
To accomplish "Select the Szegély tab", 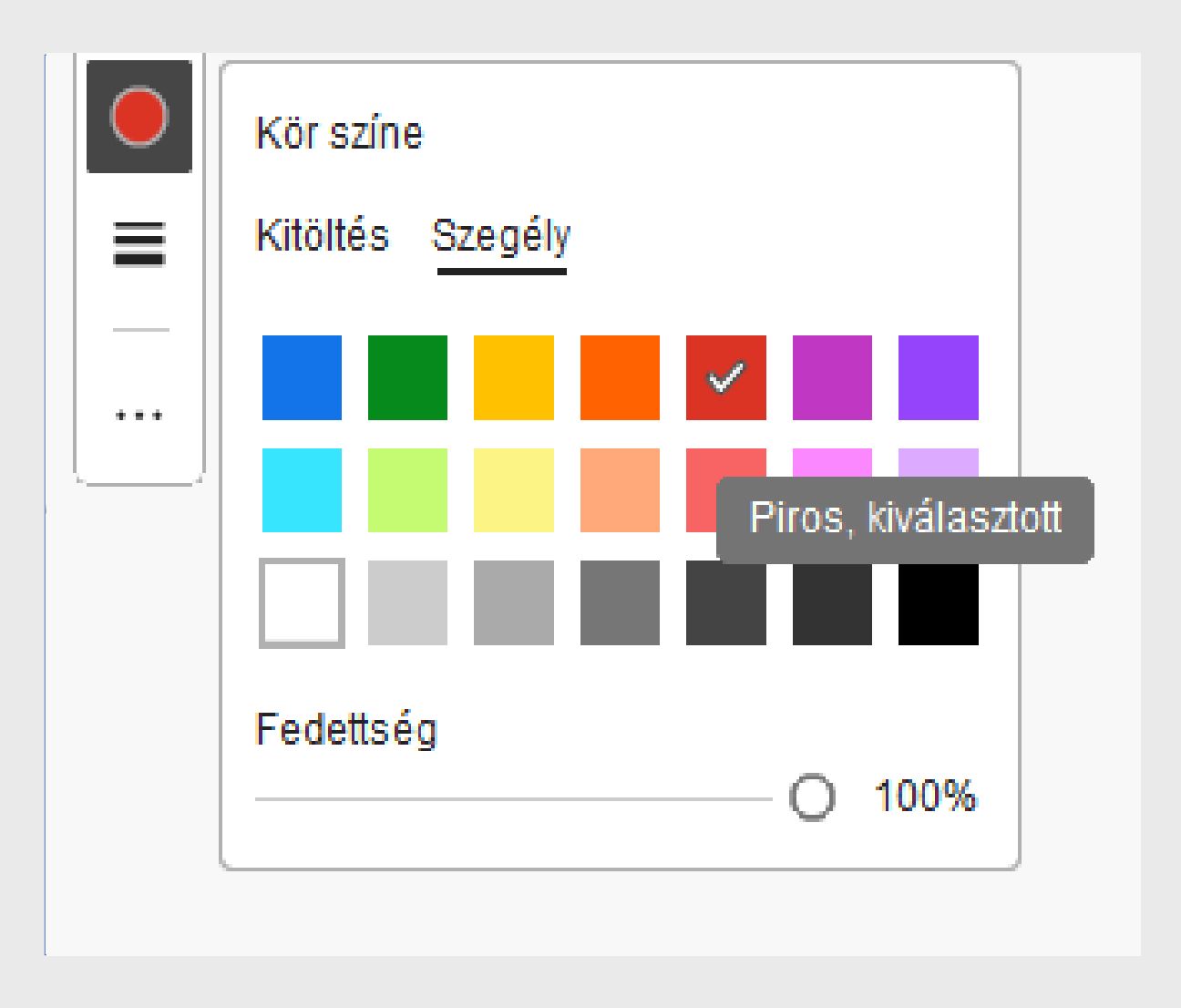I will coord(501,237).
